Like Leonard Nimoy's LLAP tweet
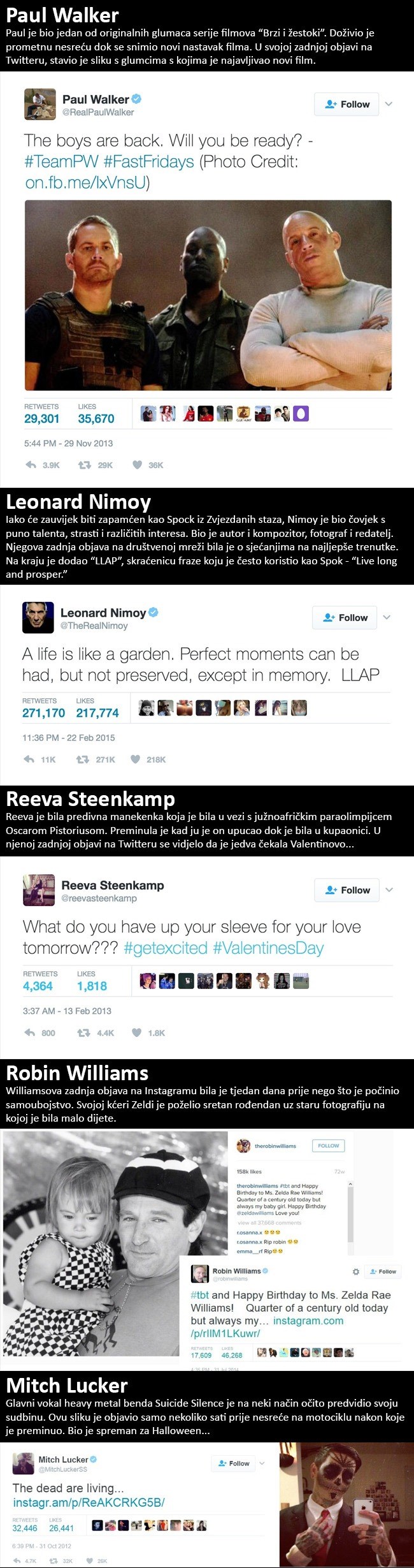This screenshot has height=1568, width=414. pos(135,759)
